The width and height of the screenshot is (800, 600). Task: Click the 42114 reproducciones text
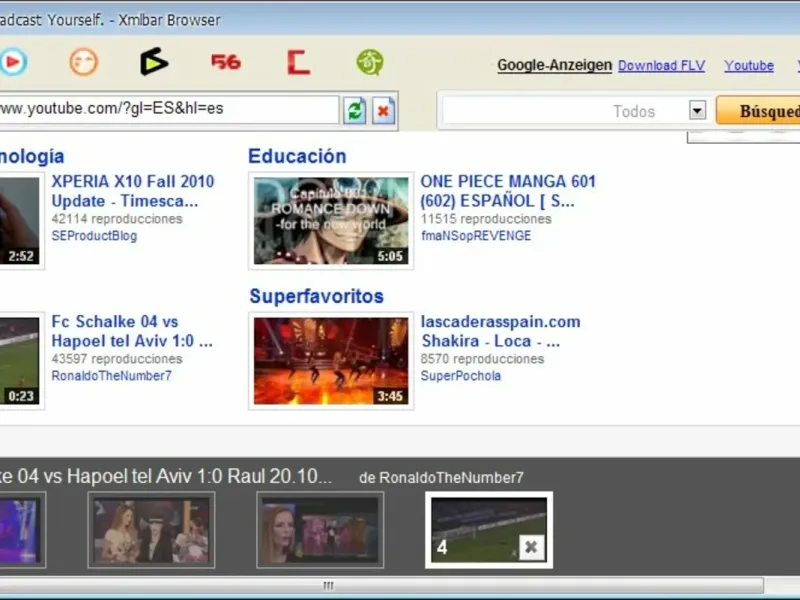pyautogui.click(x=117, y=219)
